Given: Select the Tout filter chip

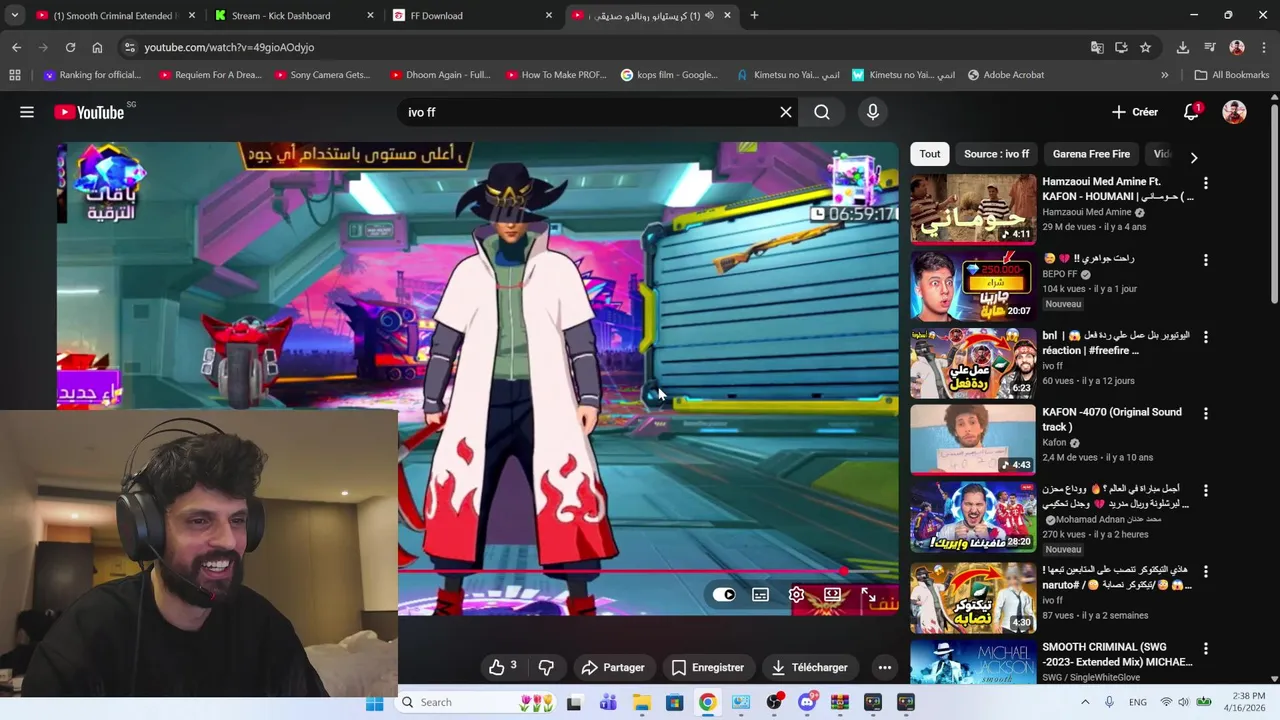Looking at the screenshot, I should coord(930,154).
